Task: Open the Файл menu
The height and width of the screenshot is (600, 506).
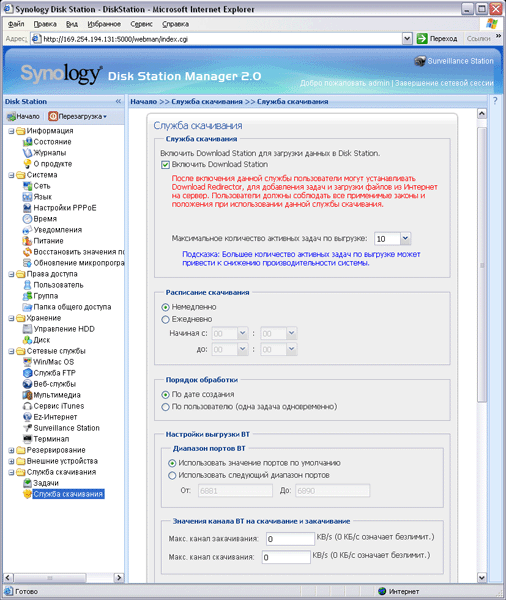Action: pos(16,24)
